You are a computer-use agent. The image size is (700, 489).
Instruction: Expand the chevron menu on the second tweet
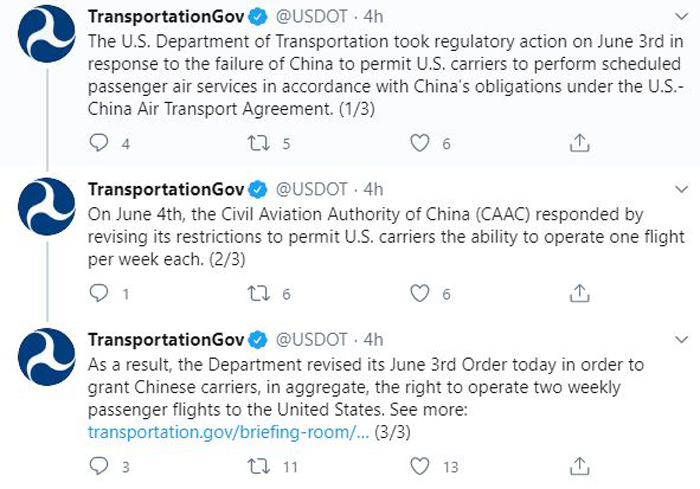click(x=681, y=189)
